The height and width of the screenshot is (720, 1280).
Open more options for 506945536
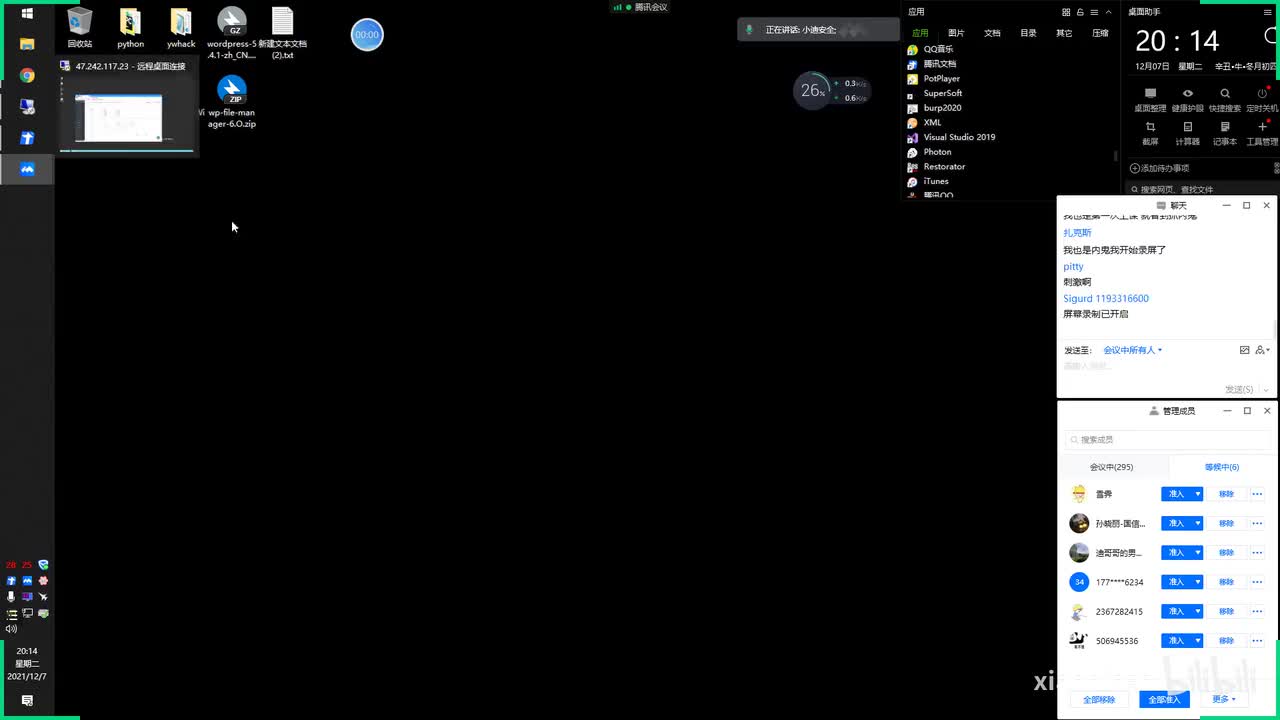pyautogui.click(x=1257, y=640)
